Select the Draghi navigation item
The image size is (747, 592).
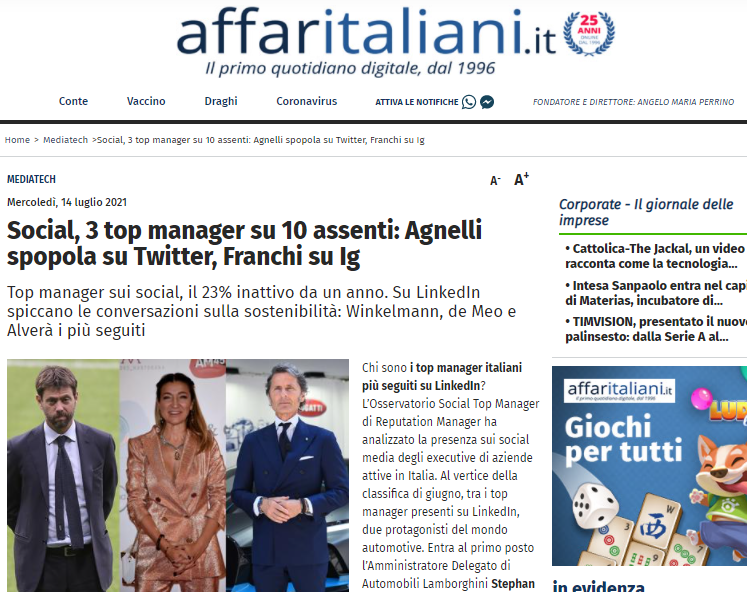(221, 101)
